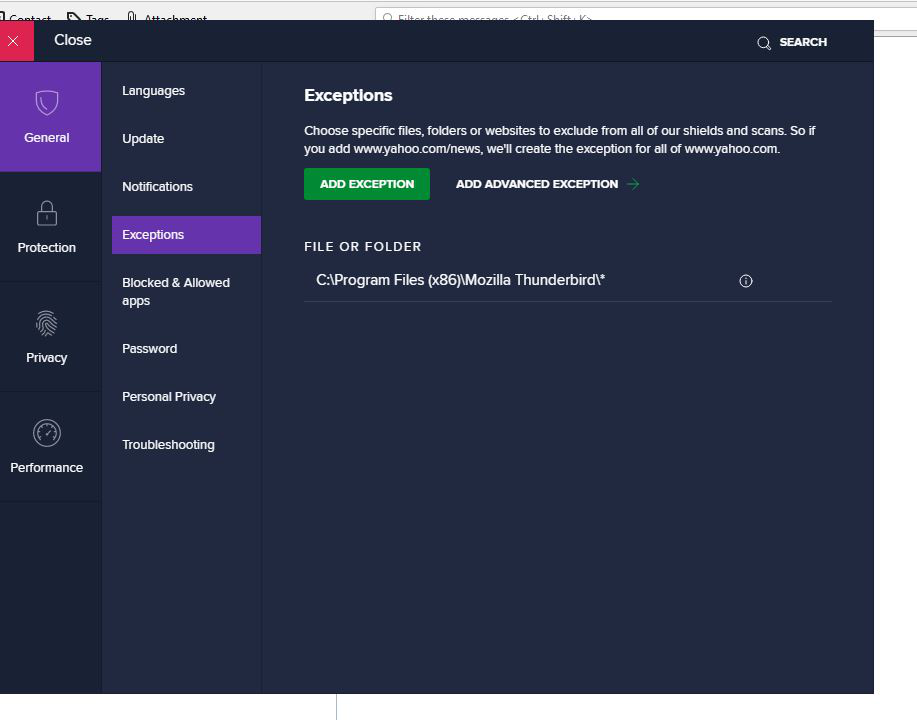Open the Performance gauge section
Image resolution: width=917 pixels, height=720 pixels.
[x=47, y=434]
